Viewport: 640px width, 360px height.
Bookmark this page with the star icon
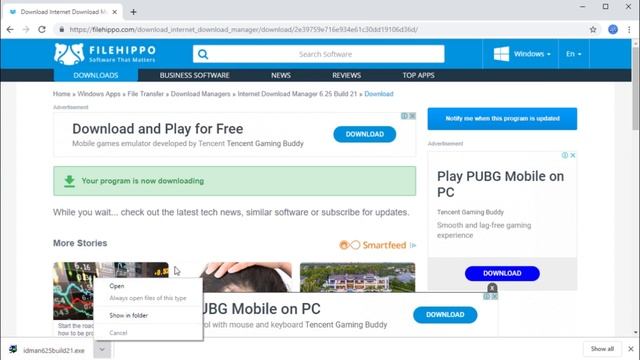[x=593, y=29]
